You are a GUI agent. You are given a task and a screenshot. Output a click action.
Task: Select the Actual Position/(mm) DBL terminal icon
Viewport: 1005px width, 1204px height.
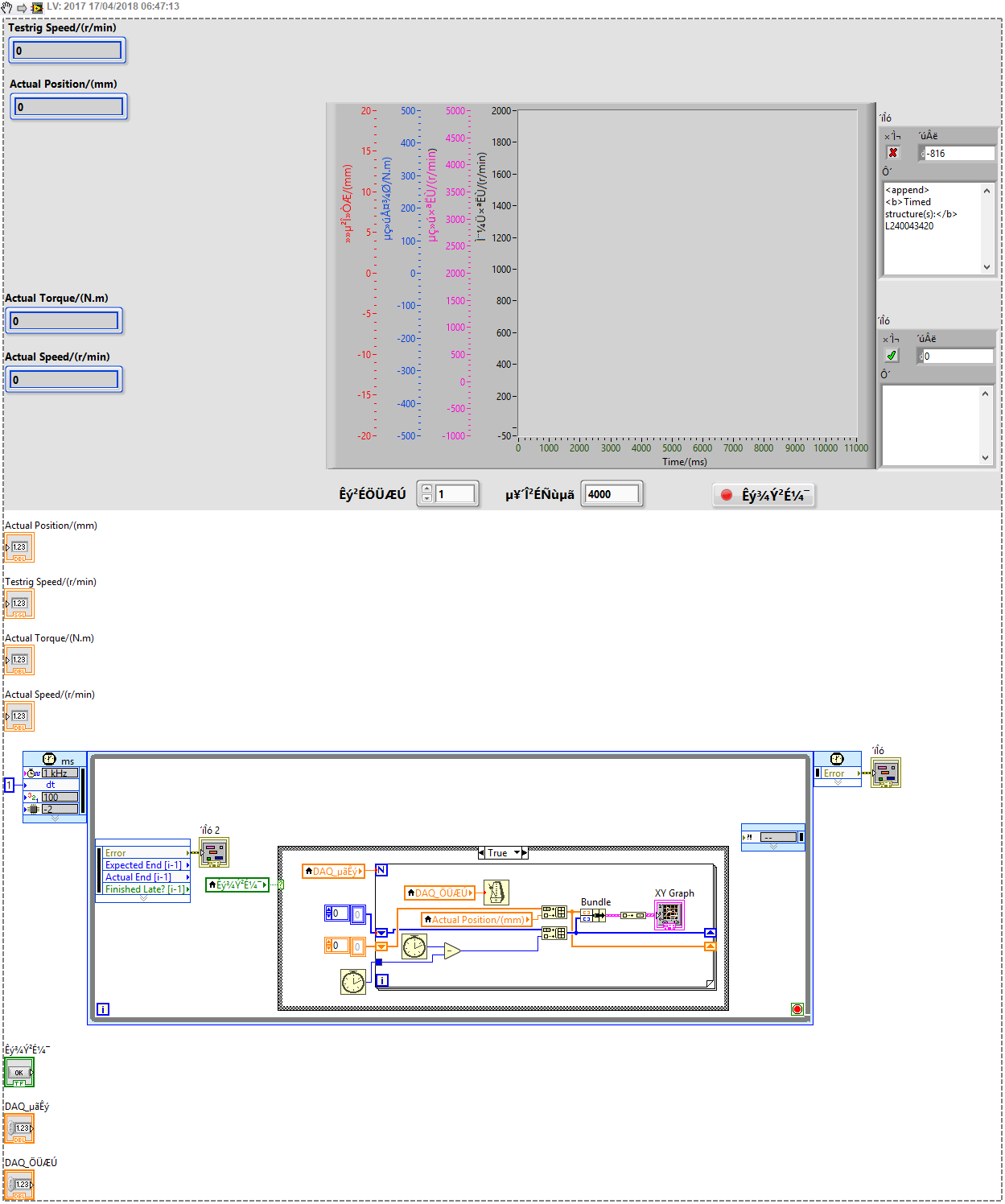click(x=19, y=548)
